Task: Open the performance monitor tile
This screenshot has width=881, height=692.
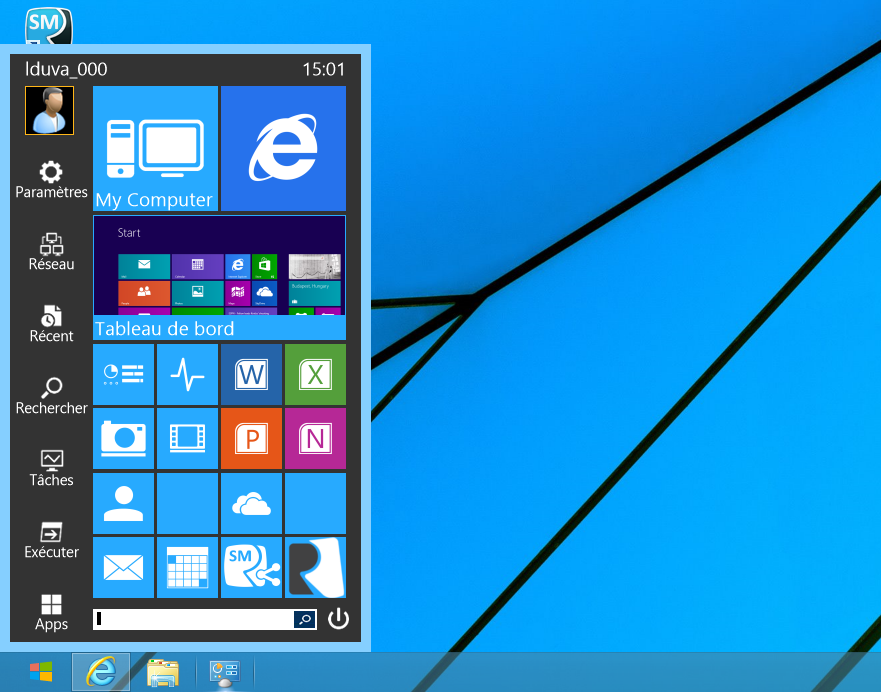Action: point(187,374)
